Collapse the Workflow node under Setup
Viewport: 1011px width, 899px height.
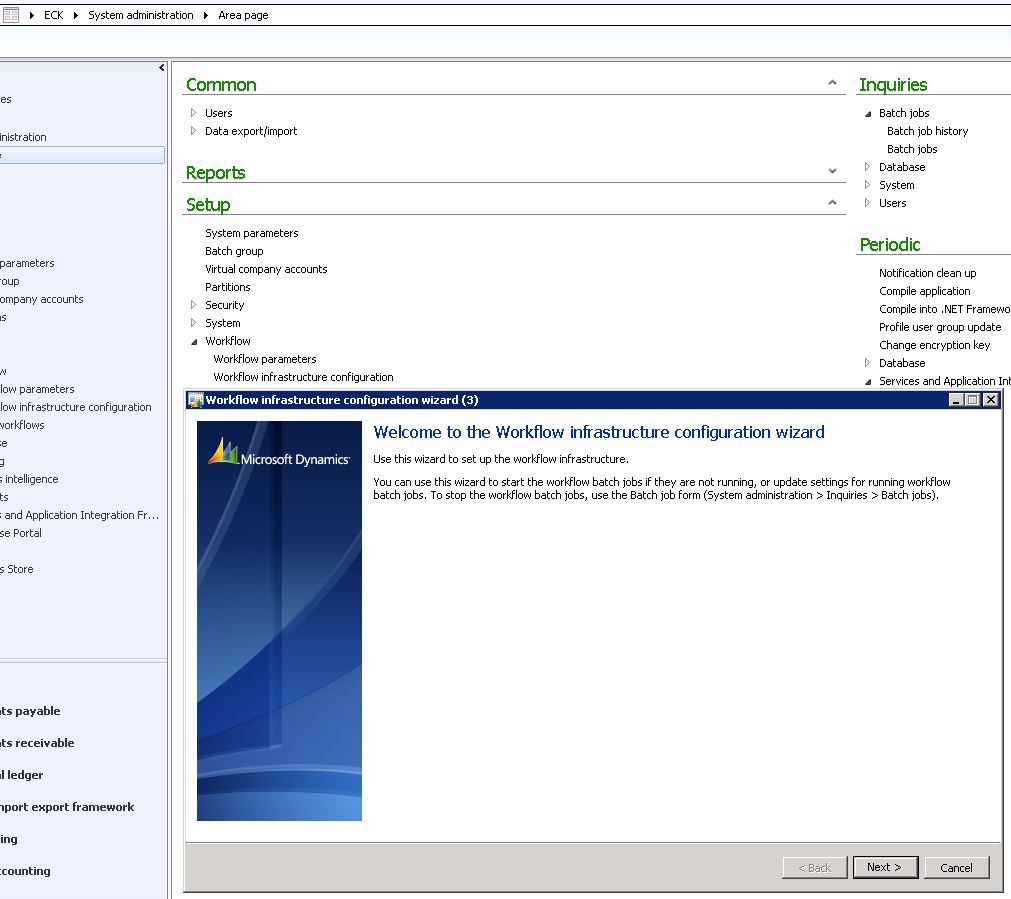[193, 341]
